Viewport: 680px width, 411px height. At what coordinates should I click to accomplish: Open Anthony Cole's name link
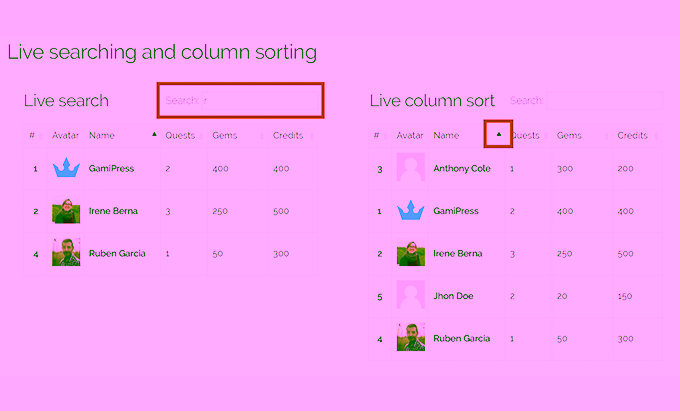[x=461, y=169]
